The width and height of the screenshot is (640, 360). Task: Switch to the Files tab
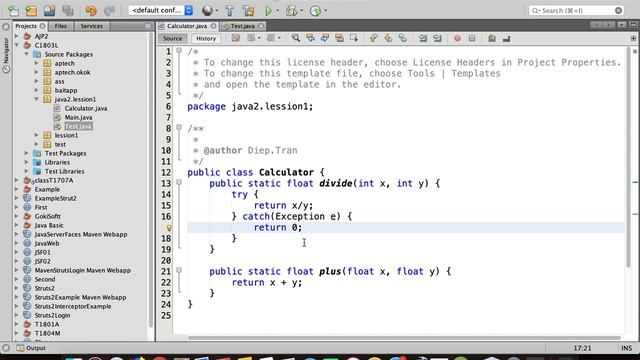tap(60, 26)
